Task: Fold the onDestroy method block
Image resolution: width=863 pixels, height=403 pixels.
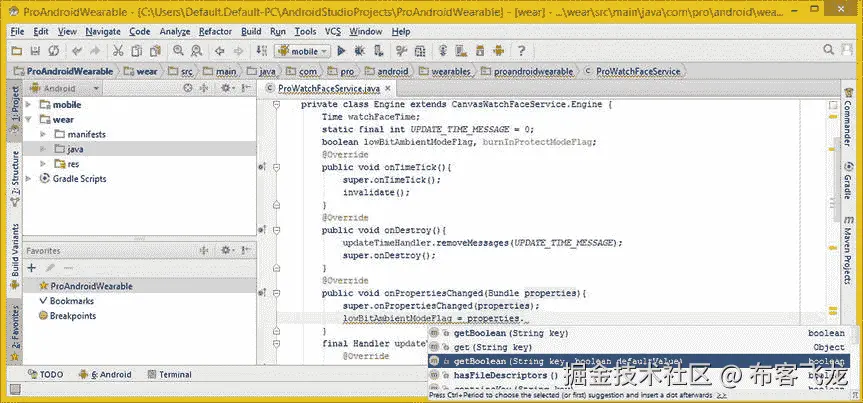Action: [x=277, y=230]
